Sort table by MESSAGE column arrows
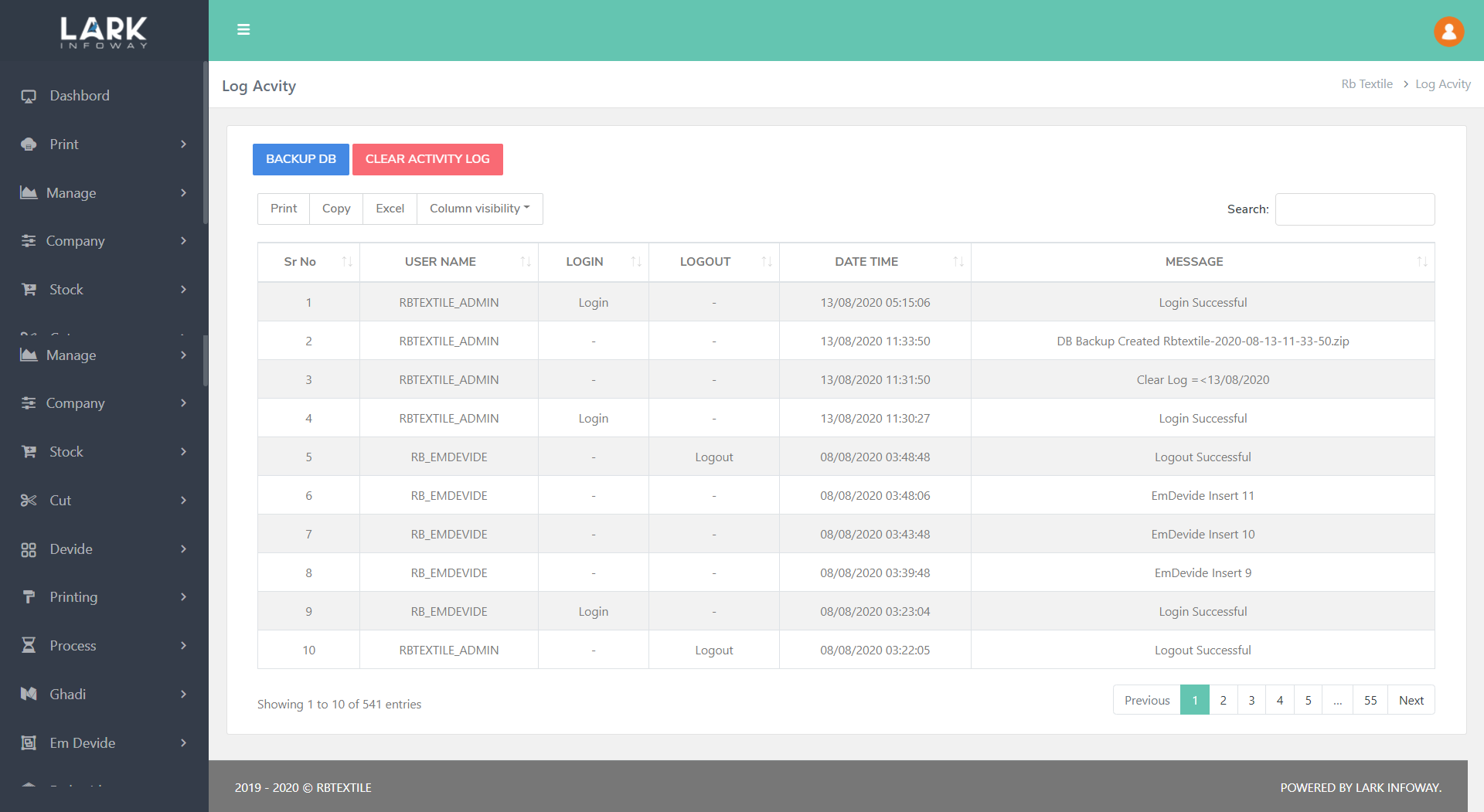The image size is (1484, 812). [x=1422, y=262]
